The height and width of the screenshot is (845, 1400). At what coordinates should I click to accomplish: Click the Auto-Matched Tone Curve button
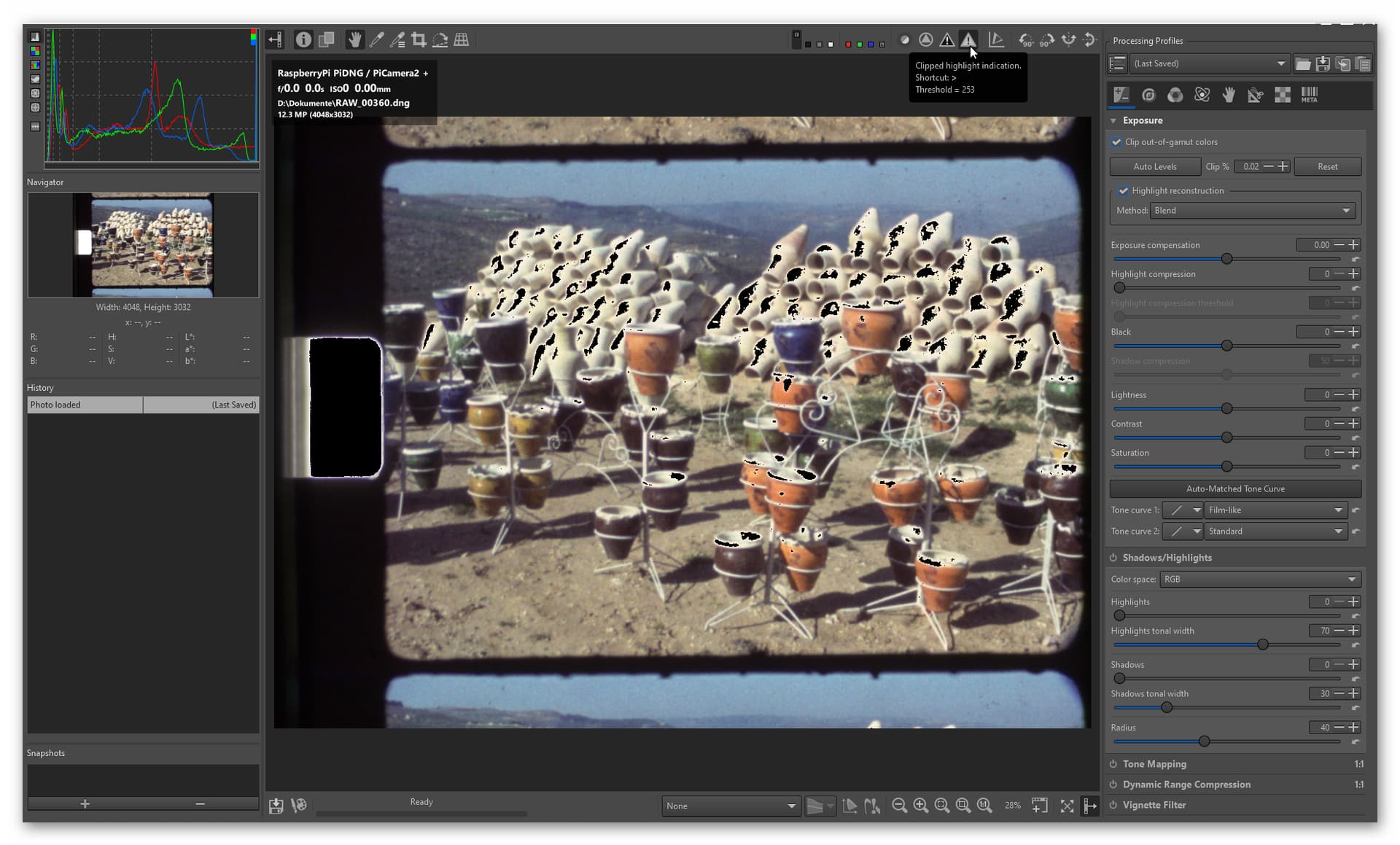coord(1235,488)
